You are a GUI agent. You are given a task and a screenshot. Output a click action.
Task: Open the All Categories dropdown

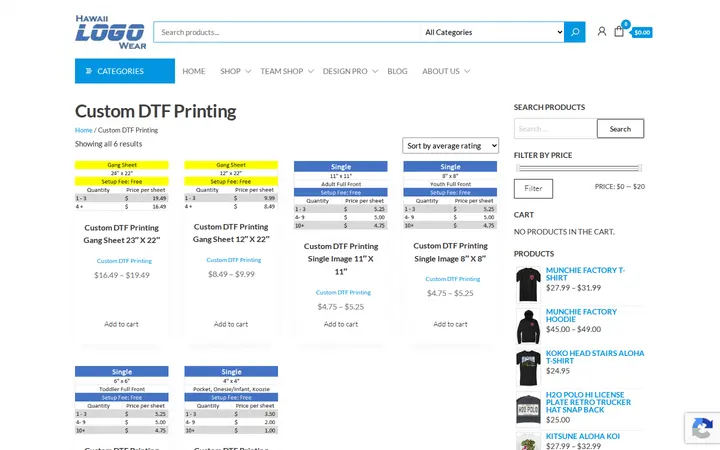pyautogui.click(x=493, y=32)
